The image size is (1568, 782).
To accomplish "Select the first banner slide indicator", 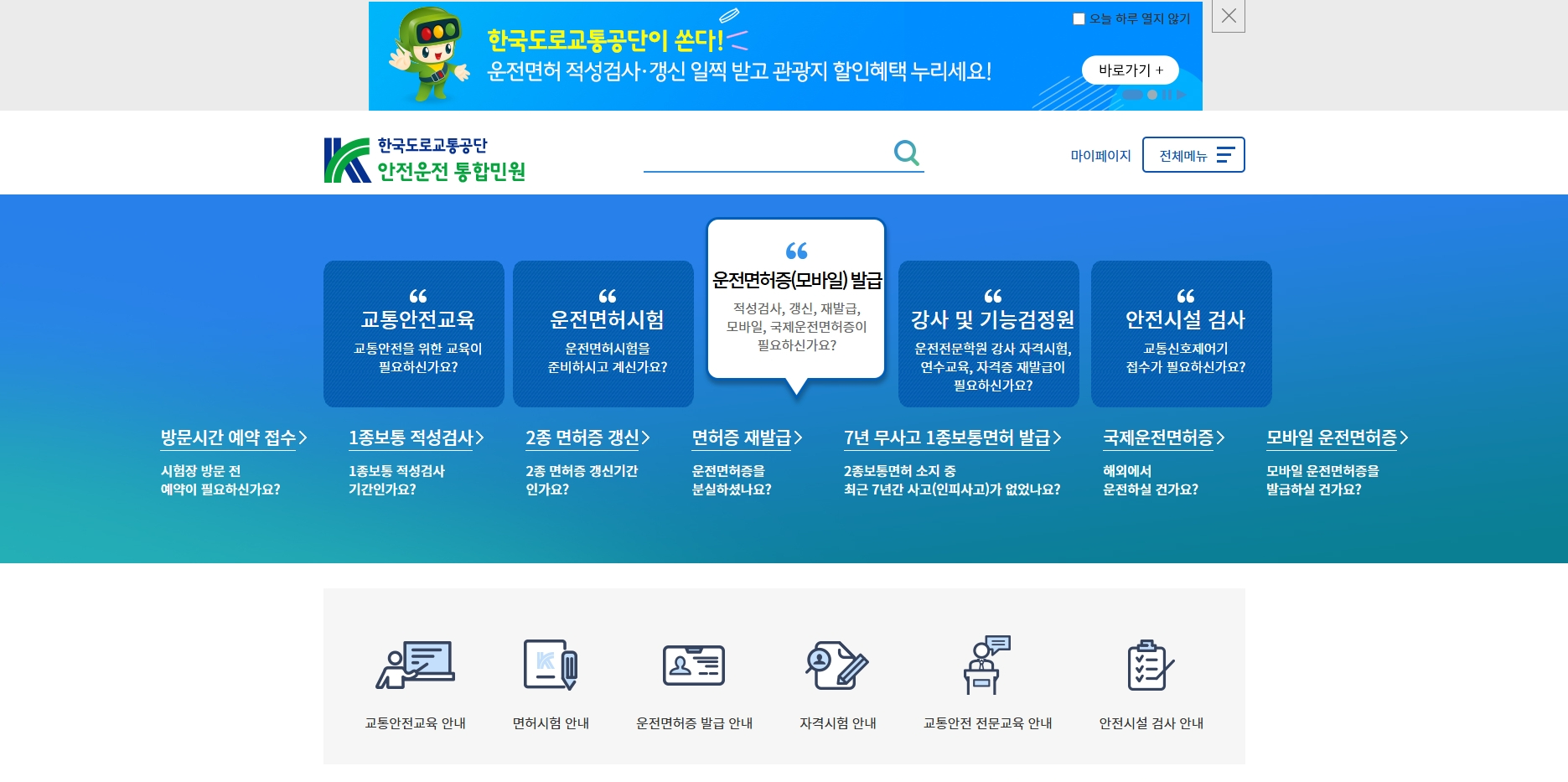I will pos(1132,95).
